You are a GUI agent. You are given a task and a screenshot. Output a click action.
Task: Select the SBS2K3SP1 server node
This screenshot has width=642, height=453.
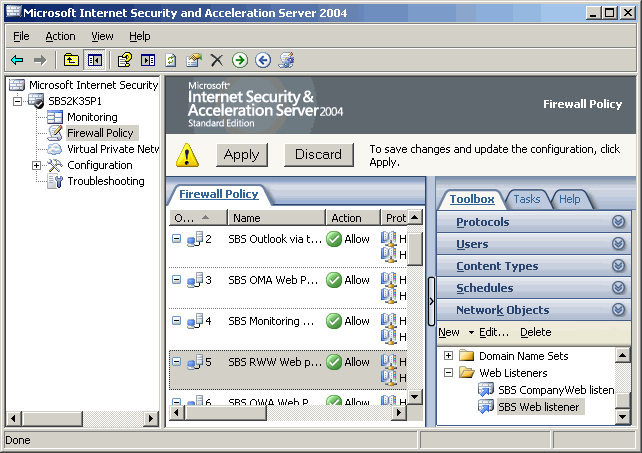pyautogui.click(x=75, y=101)
